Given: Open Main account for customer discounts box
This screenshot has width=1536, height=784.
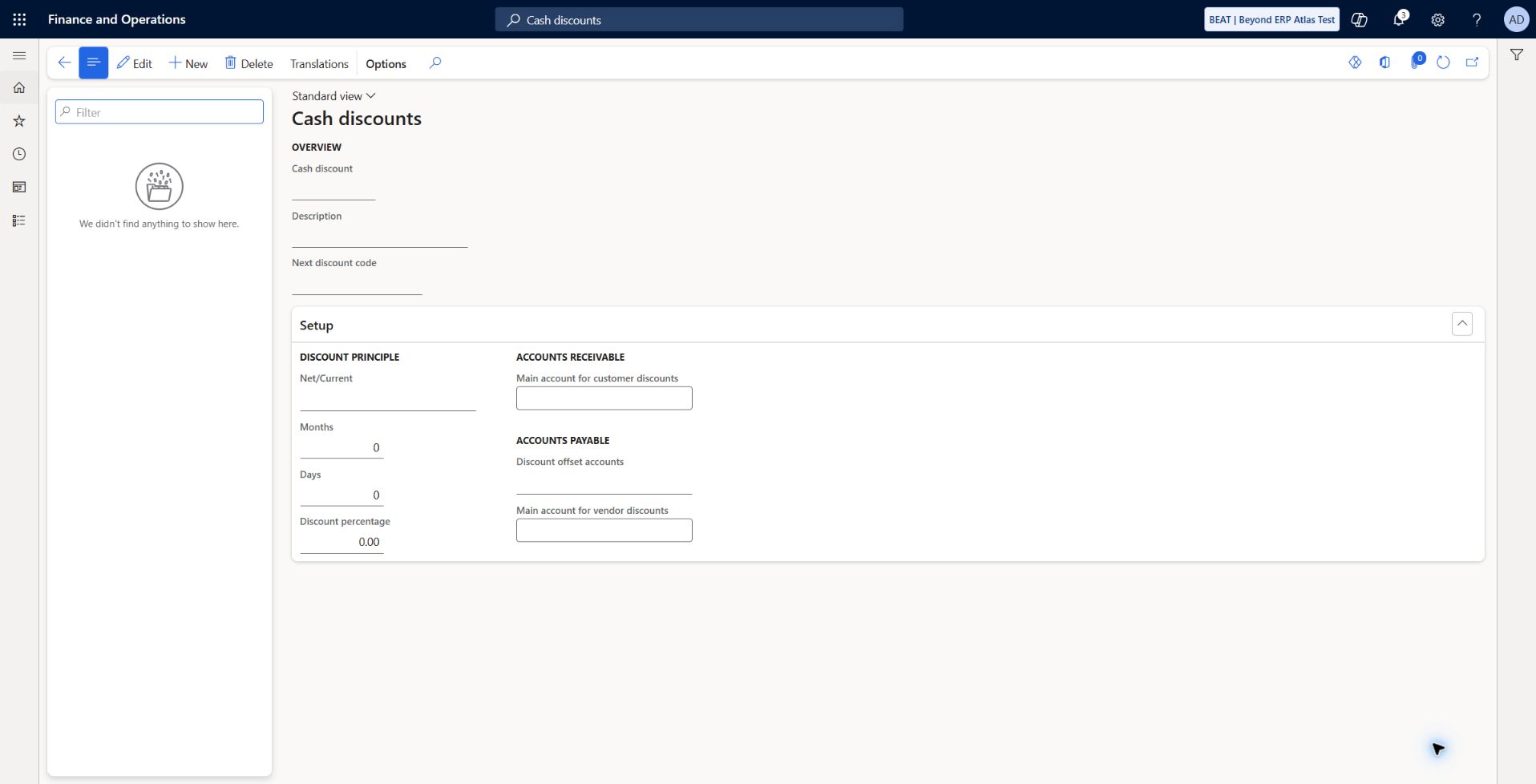Looking at the screenshot, I should [604, 398].
